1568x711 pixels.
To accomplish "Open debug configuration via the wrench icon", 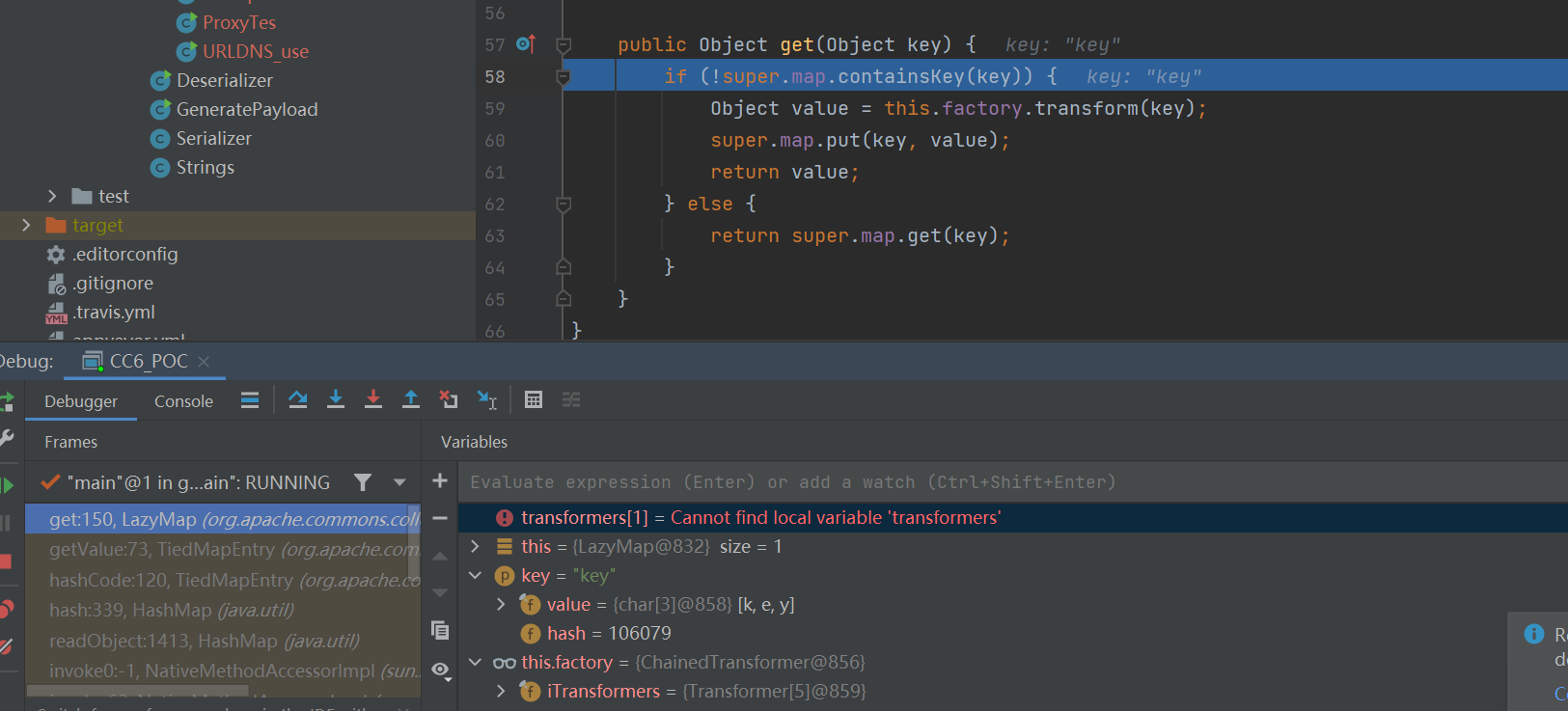I will point(7,437).
